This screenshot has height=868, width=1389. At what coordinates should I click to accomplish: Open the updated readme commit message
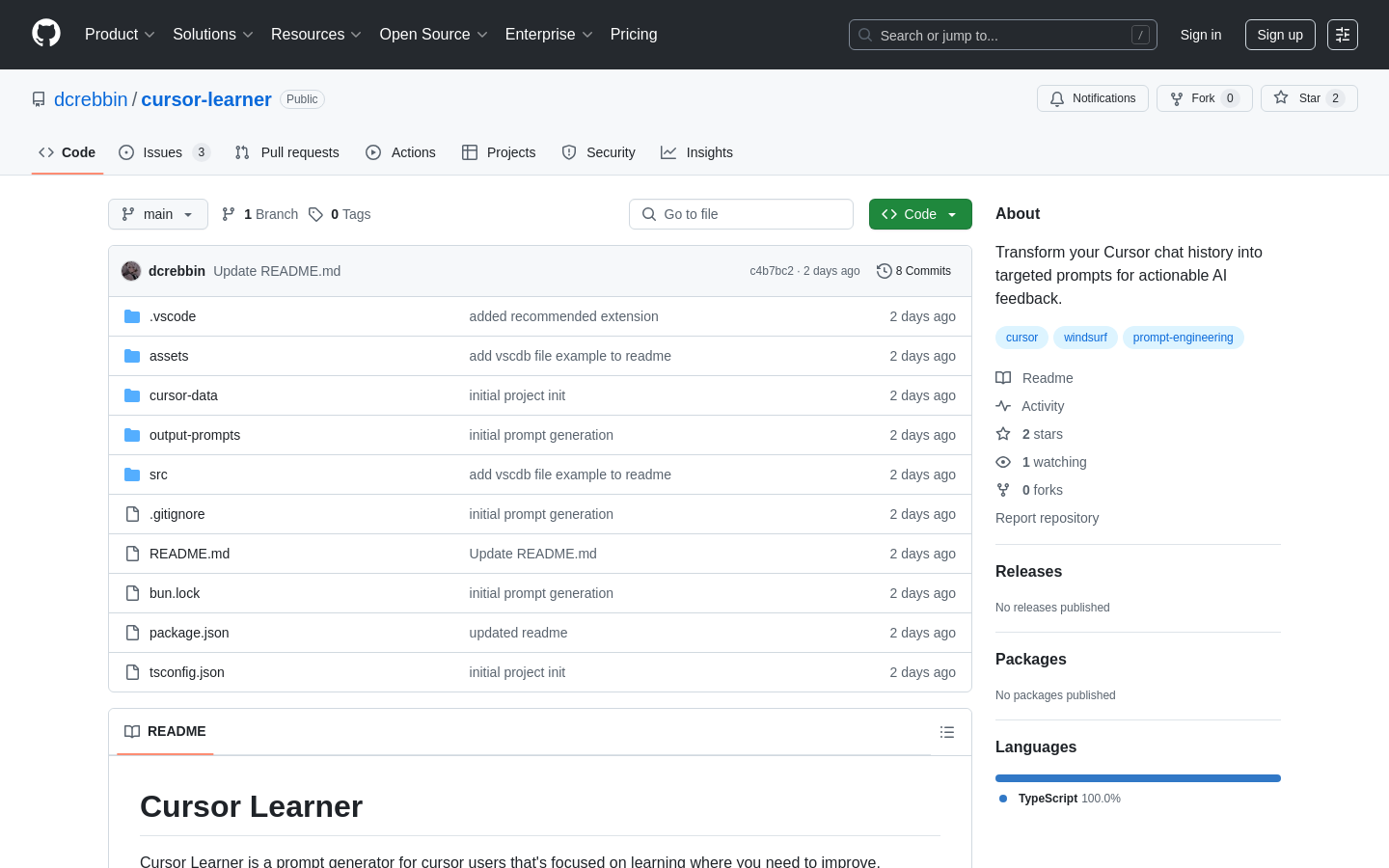coord(518,633)
